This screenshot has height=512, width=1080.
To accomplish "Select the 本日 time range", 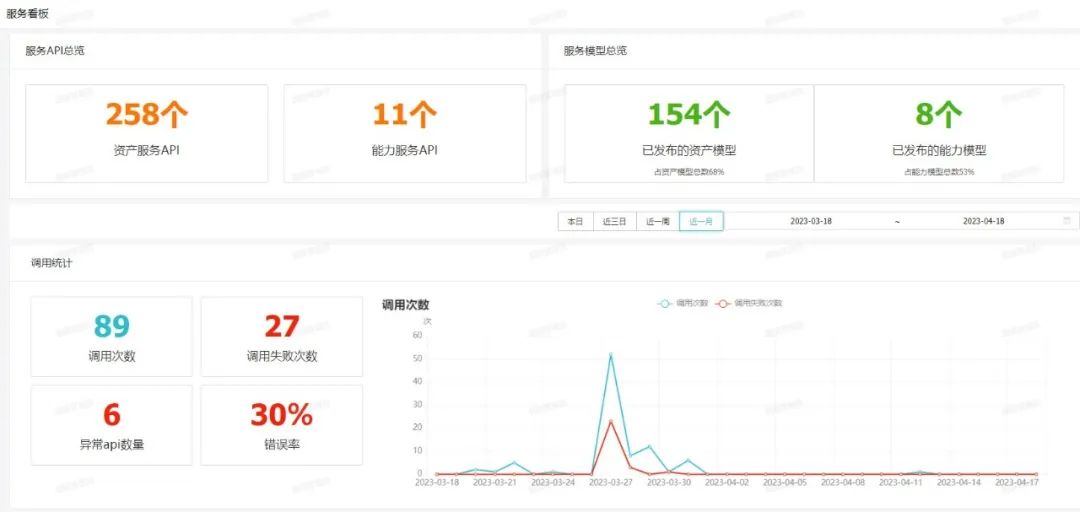I will pyautogui.click(x=575, y=221).
